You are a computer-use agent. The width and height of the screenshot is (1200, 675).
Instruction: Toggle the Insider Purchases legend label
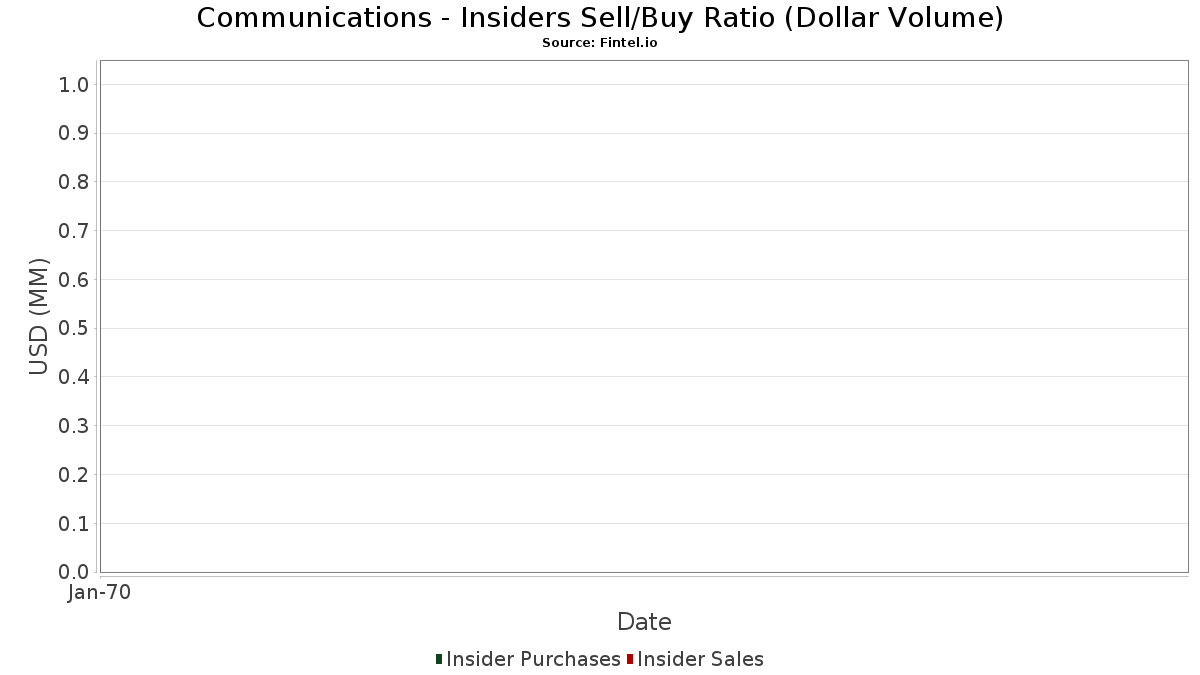coord(533,659)
